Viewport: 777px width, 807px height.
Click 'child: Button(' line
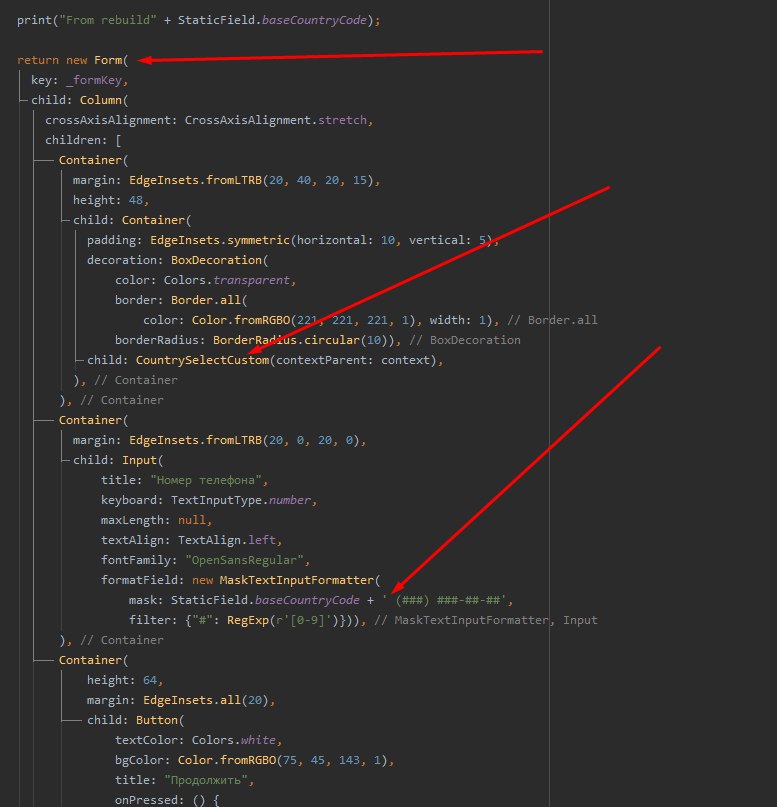(x=135, y=721)
